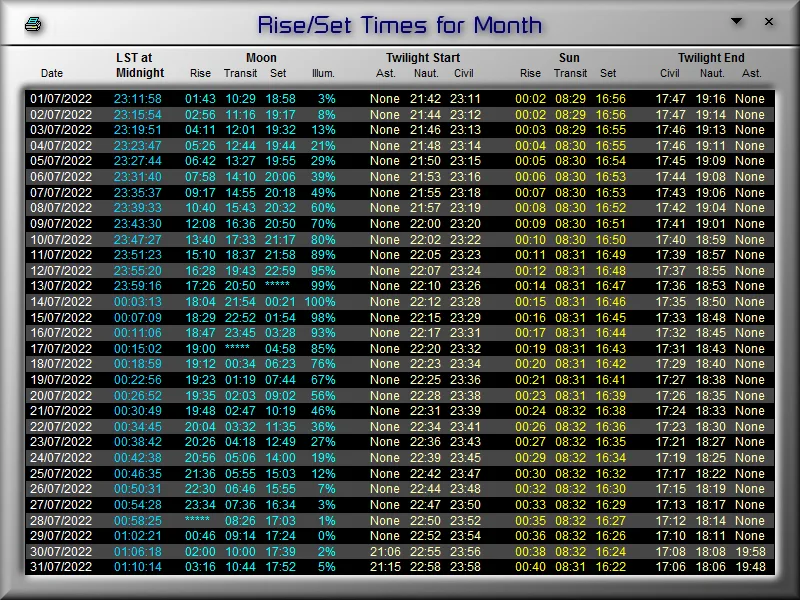Click LST value 23:11:58

137,98
